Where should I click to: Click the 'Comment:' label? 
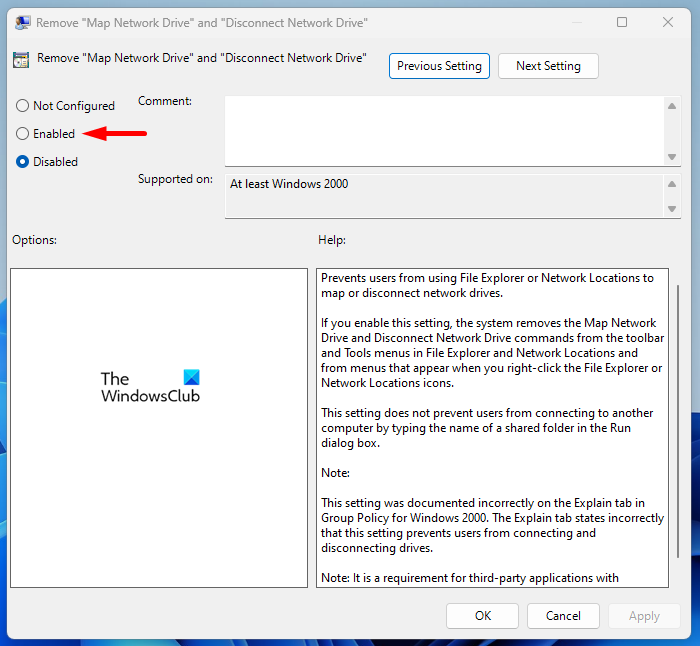[165, 101]
